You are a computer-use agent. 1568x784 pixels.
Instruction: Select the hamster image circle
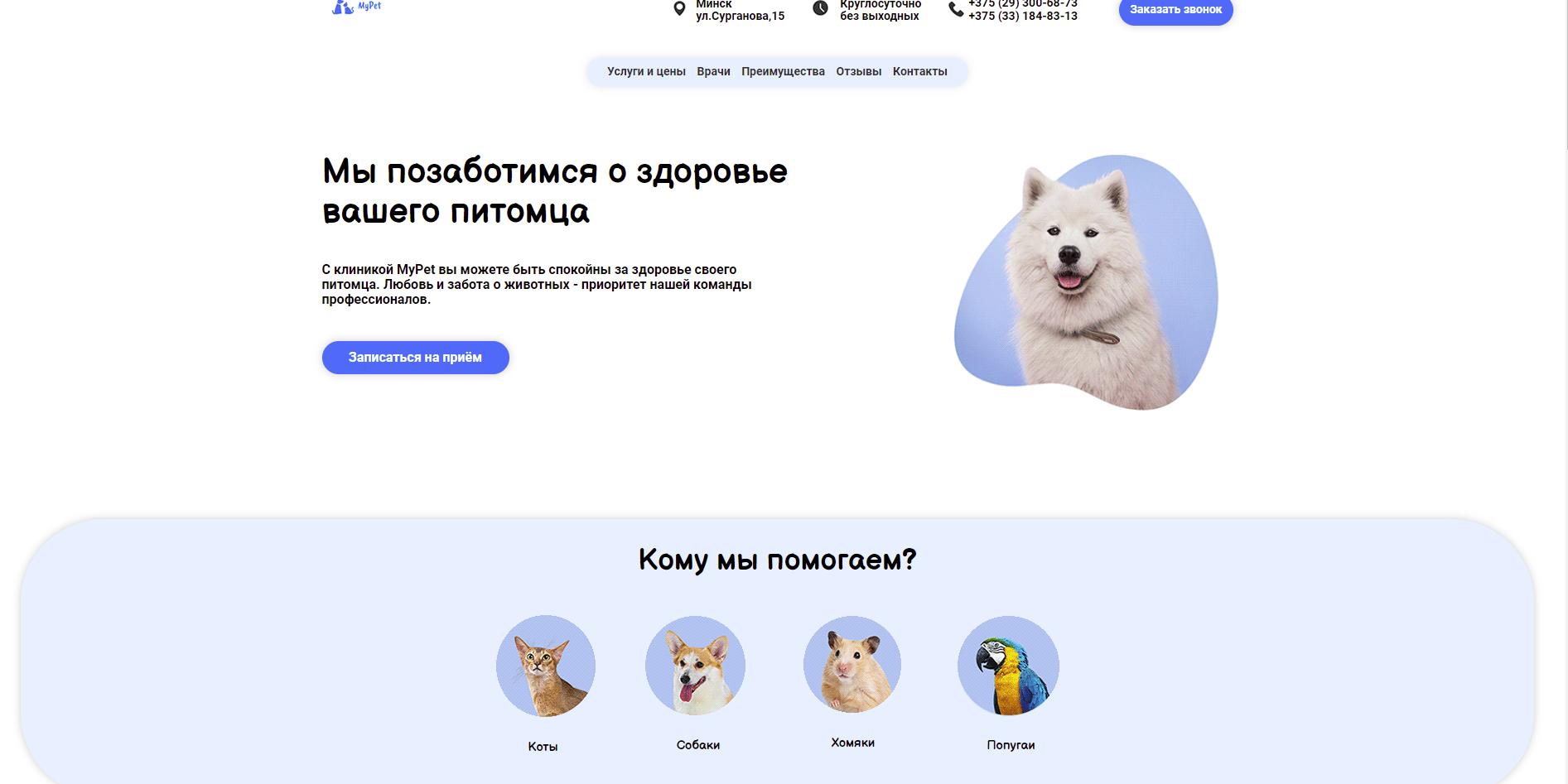[x=852, y=664]
